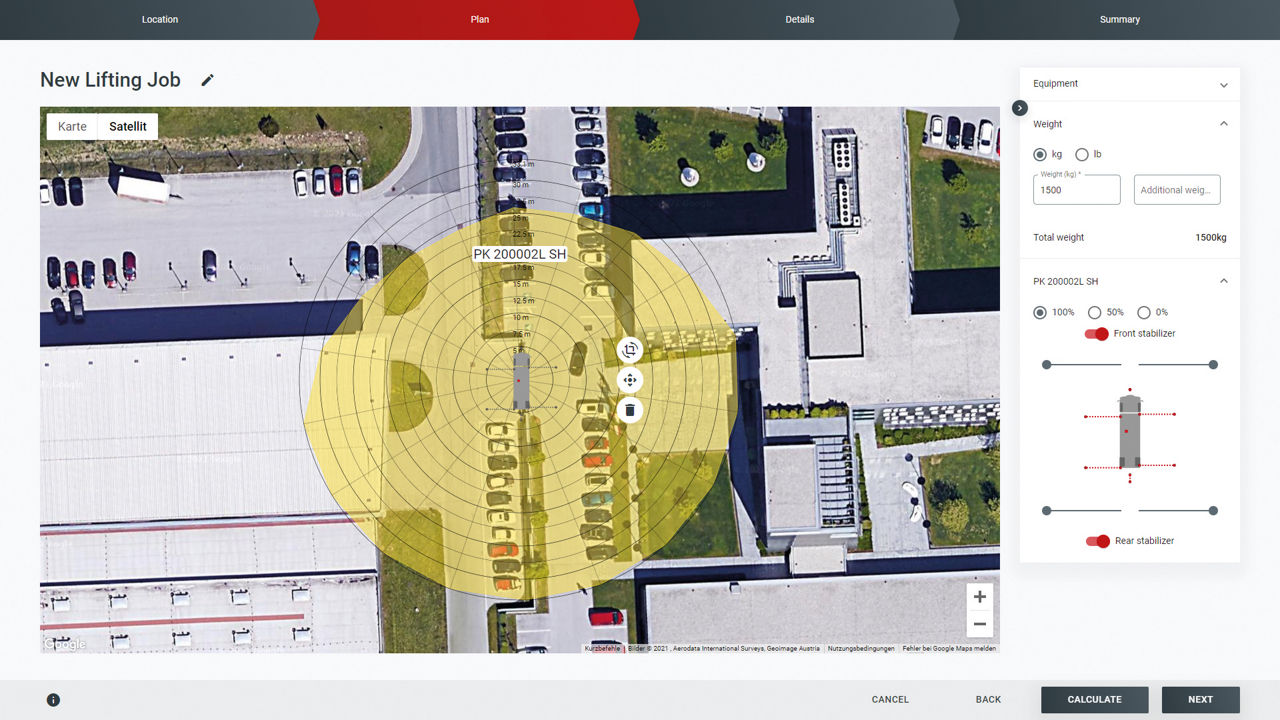Switch map to Karte view
The height and width of the screenshot is (720, 1280).
tap(72, 127)
